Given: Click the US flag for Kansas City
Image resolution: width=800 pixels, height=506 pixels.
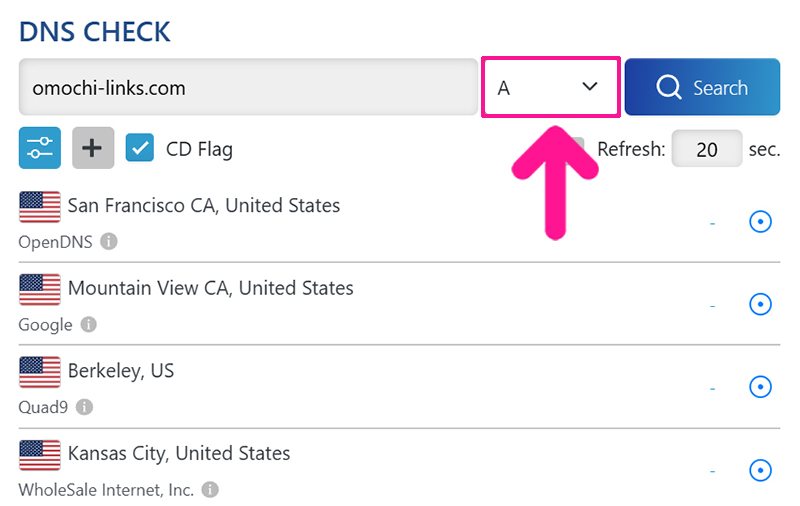Looking at the screenshot, I should tap(40, 454).
